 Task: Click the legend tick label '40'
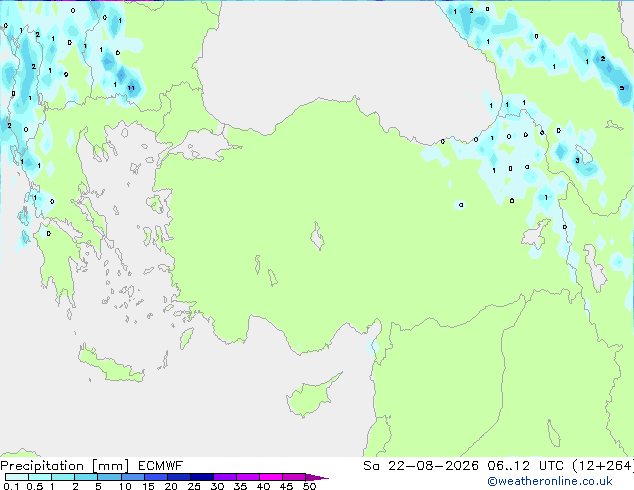point(263,486)
